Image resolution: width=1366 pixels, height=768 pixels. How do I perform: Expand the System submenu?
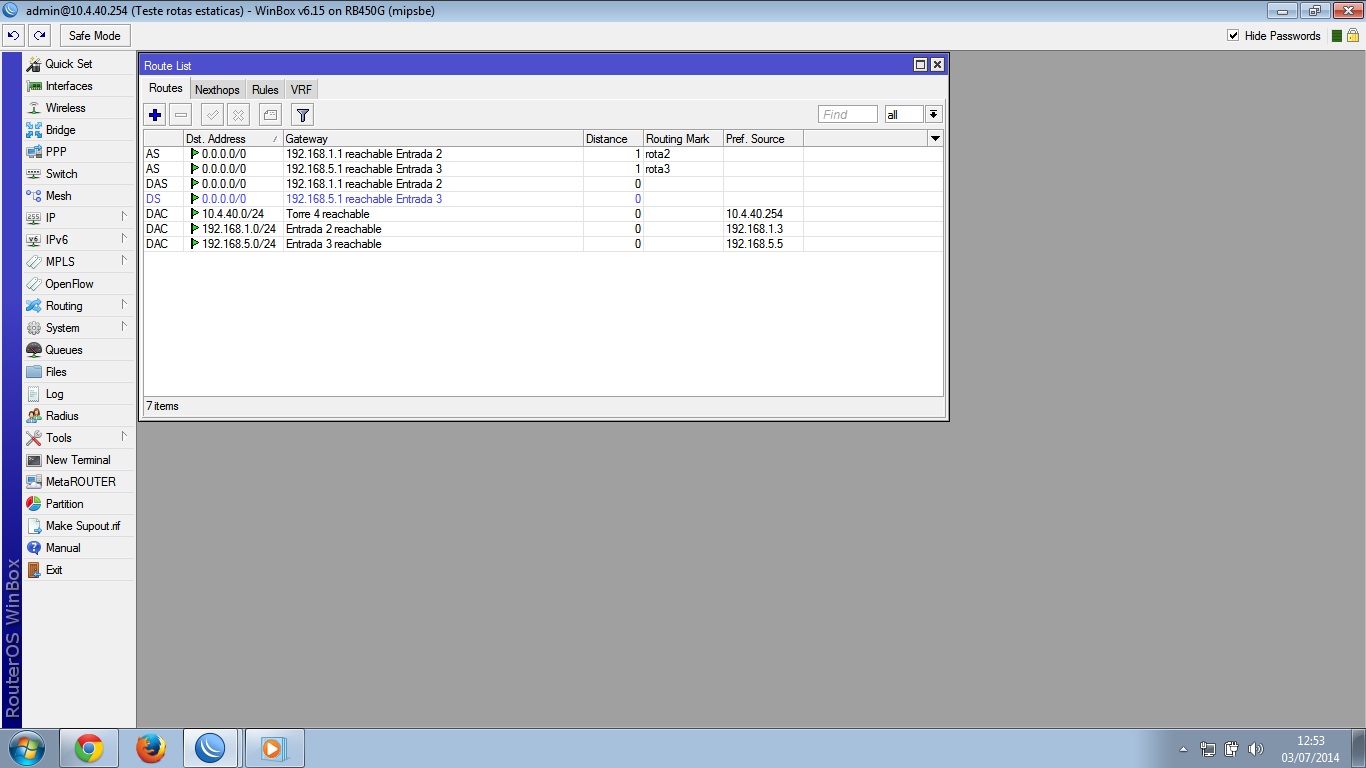pyautogui.click(x=79, y=328)
